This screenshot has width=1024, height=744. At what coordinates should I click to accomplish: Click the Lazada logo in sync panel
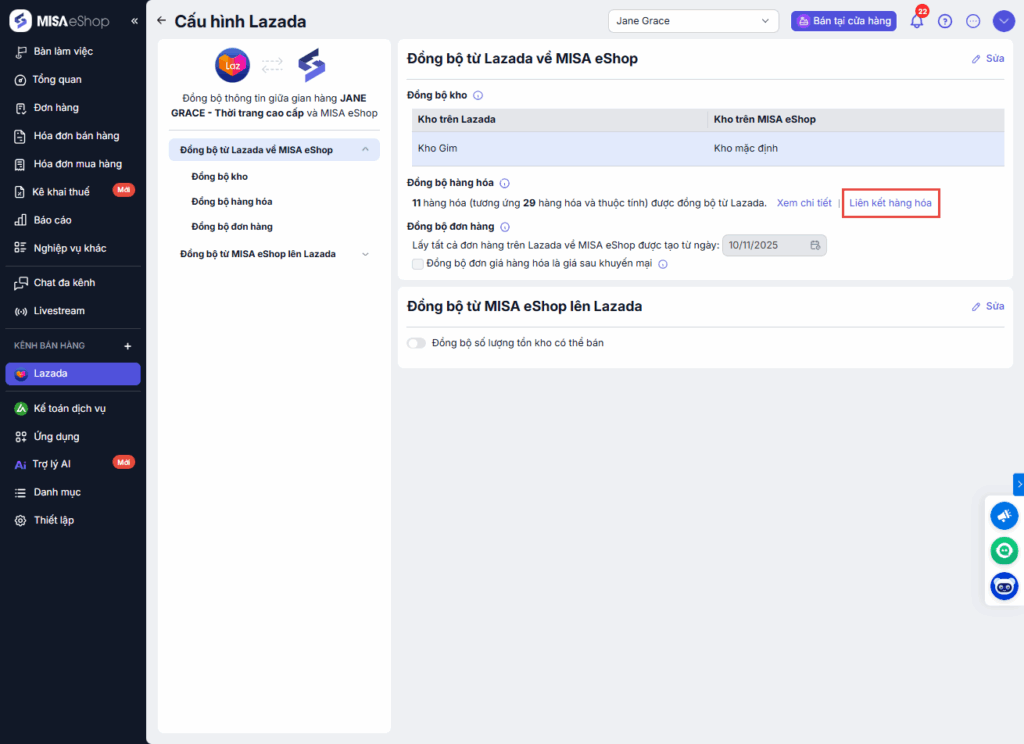(232, 65)
